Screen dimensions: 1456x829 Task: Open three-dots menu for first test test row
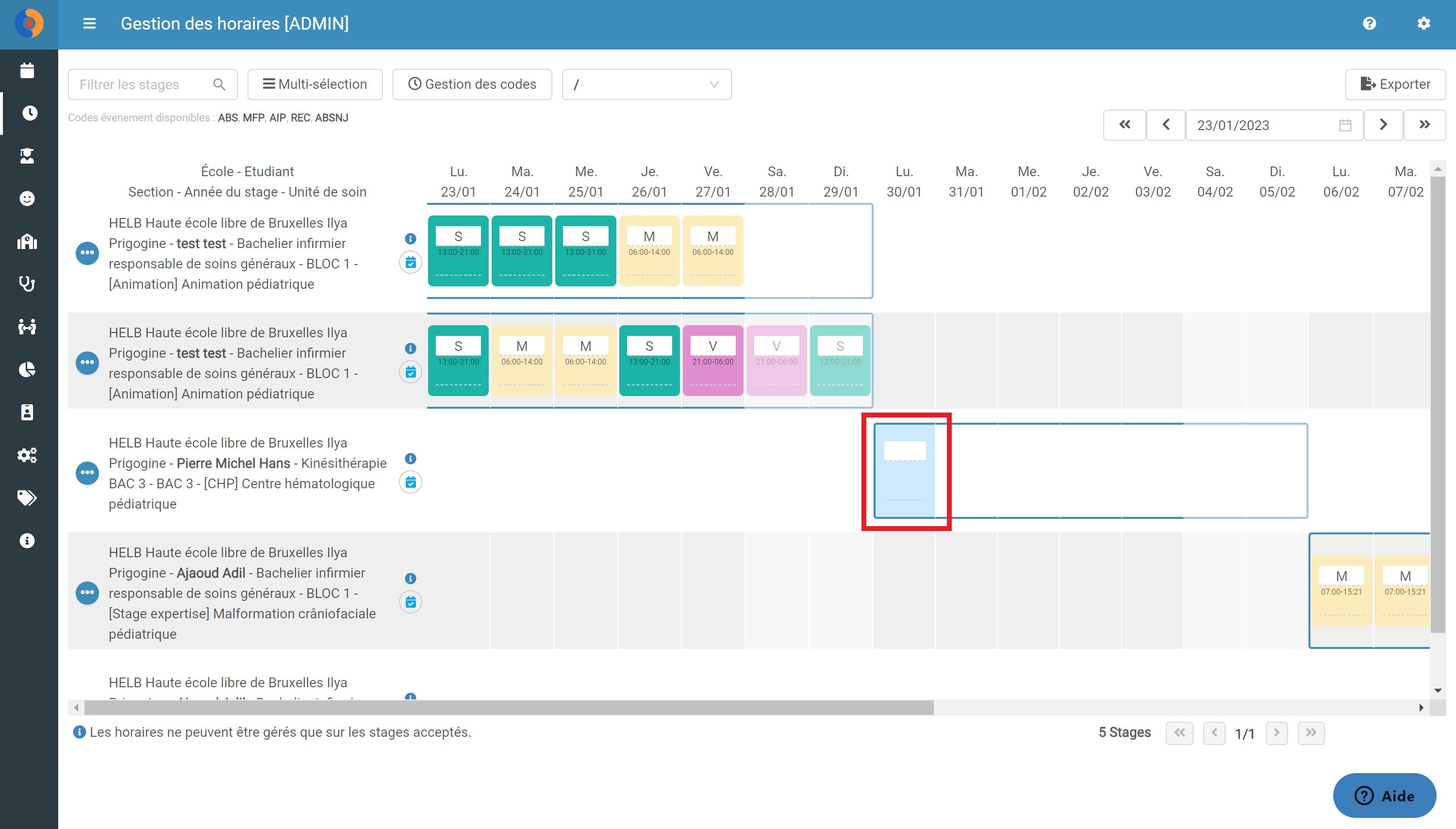coord(87,252)
